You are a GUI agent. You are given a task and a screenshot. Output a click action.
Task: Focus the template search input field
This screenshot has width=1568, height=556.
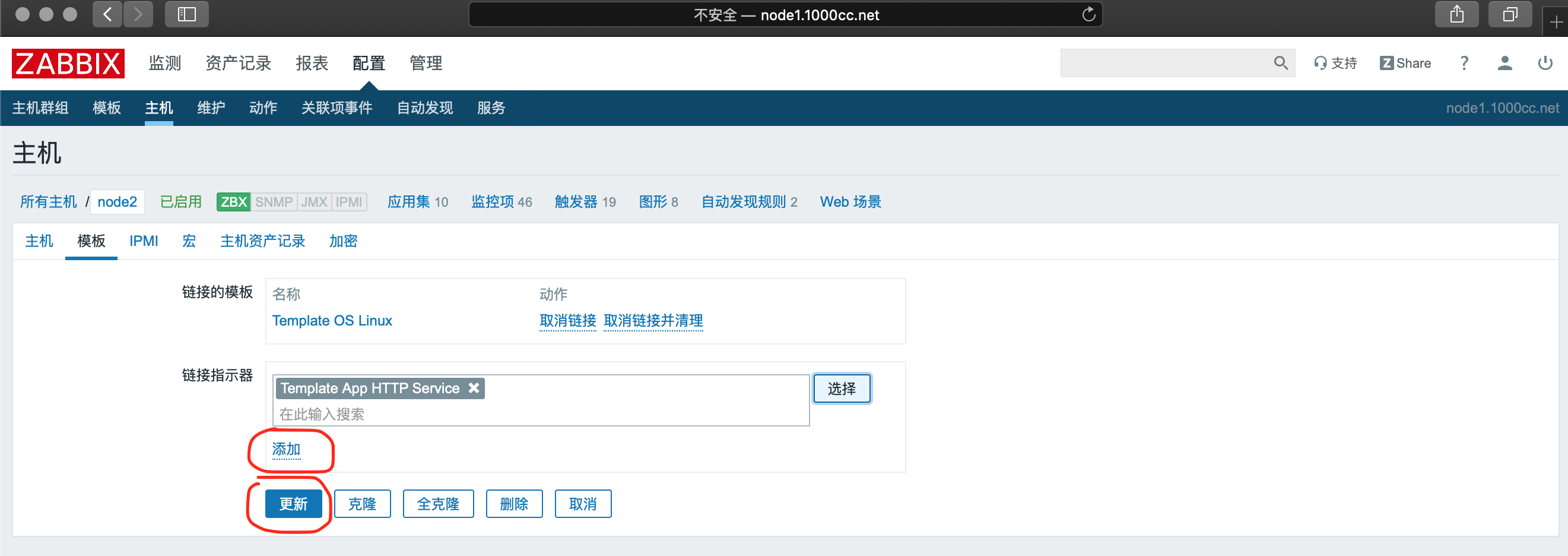536,414
